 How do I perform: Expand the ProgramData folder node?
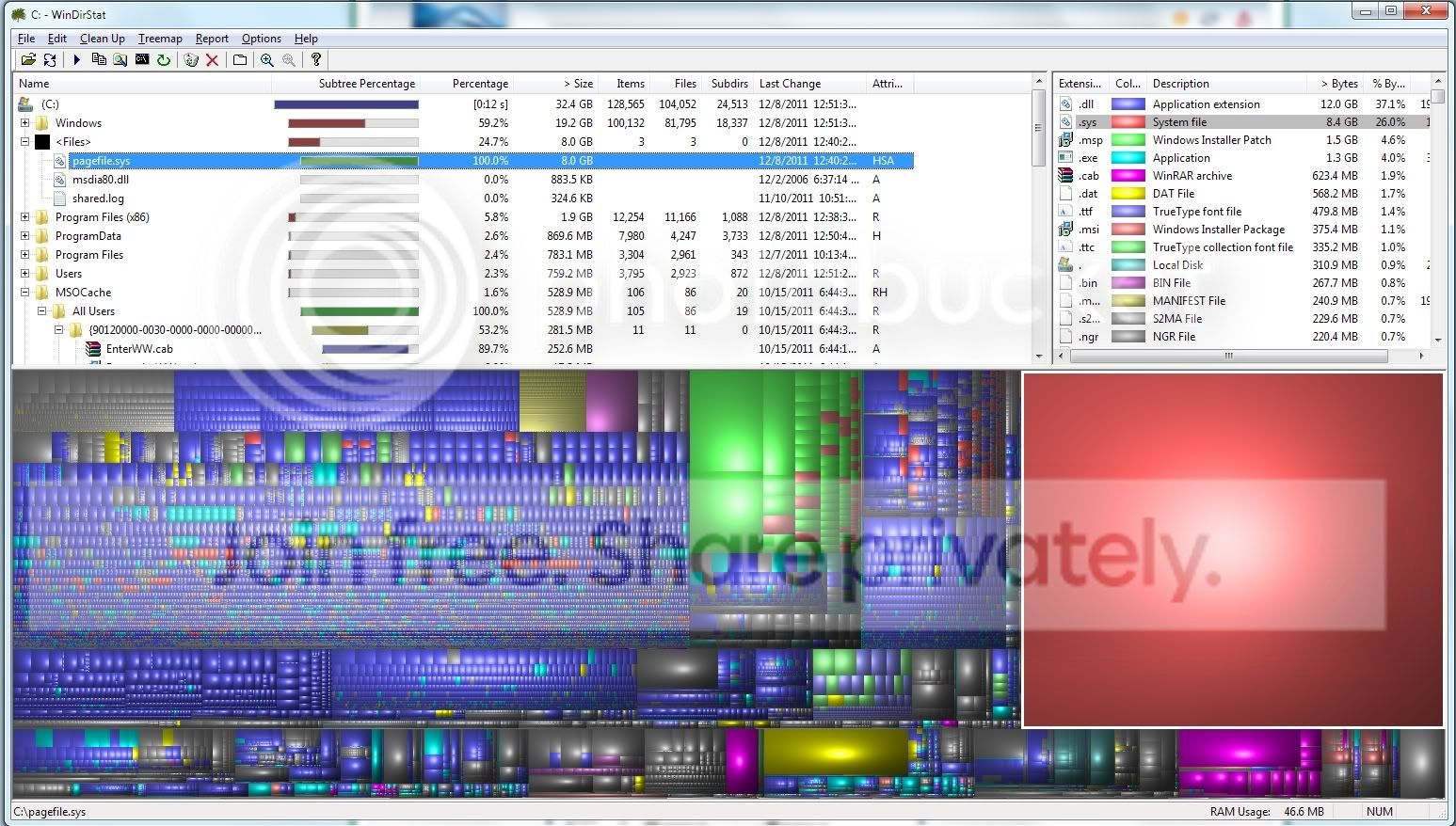(x=24, y=236)
